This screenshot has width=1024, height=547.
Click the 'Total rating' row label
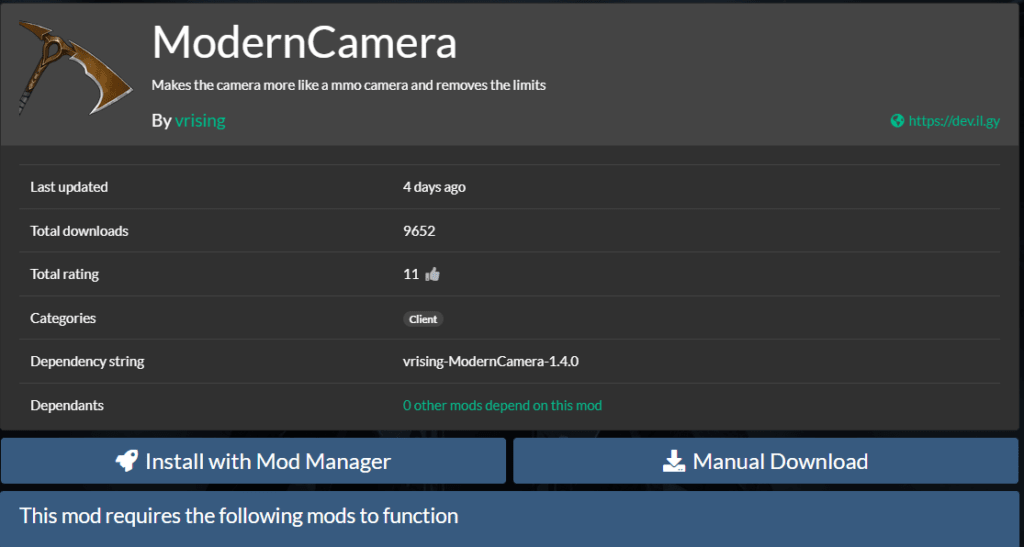(x=64, y=274)
